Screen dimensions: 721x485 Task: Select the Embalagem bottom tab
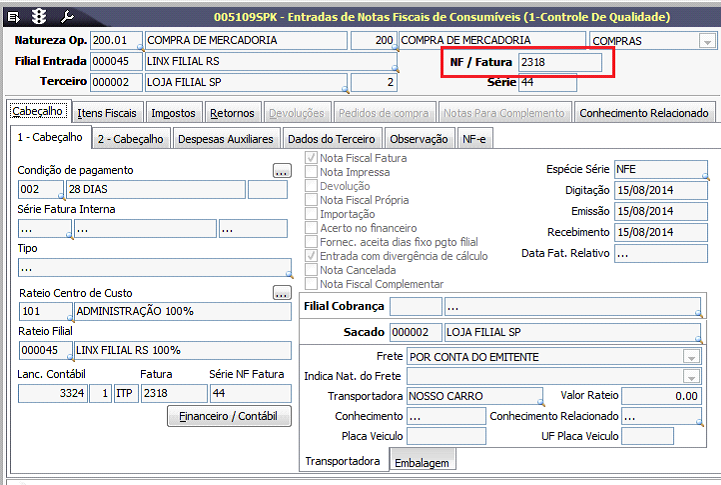pyautogui.click(x=423, y=463)
